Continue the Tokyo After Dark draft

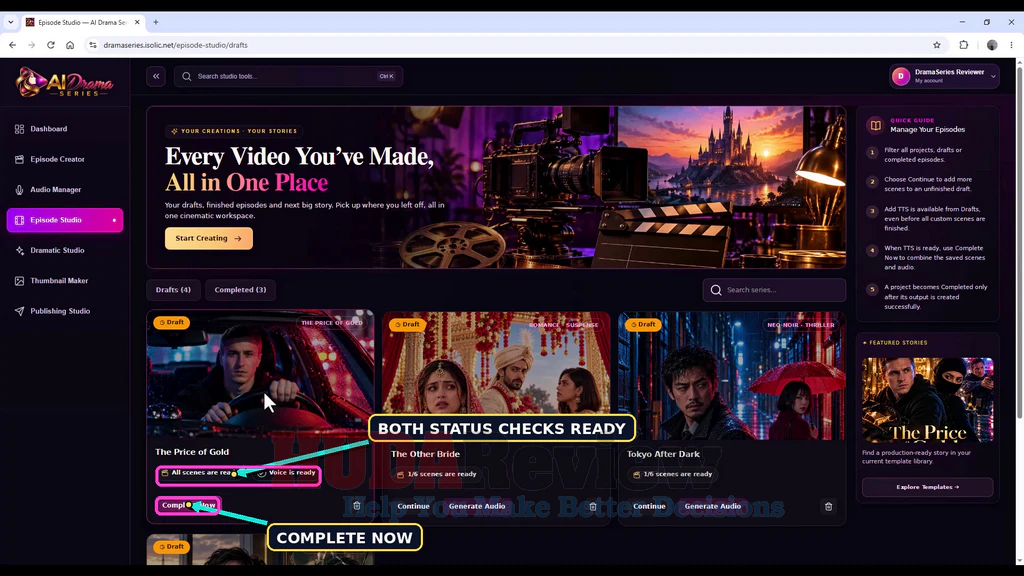point(649,506)
